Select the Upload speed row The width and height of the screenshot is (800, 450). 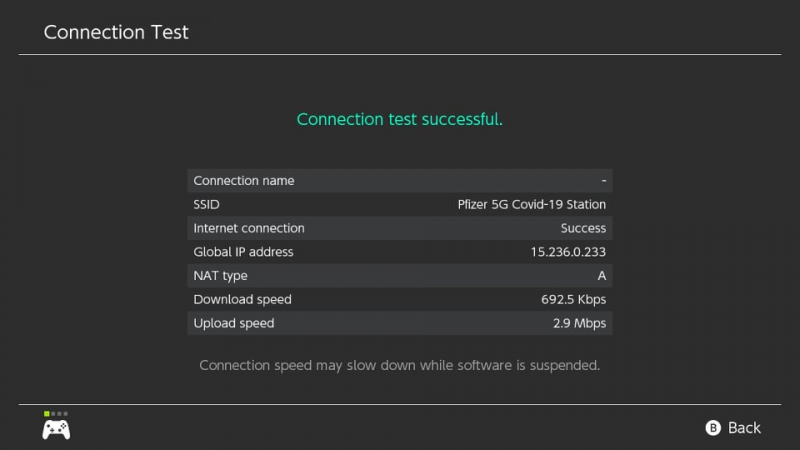pos(399,323)
